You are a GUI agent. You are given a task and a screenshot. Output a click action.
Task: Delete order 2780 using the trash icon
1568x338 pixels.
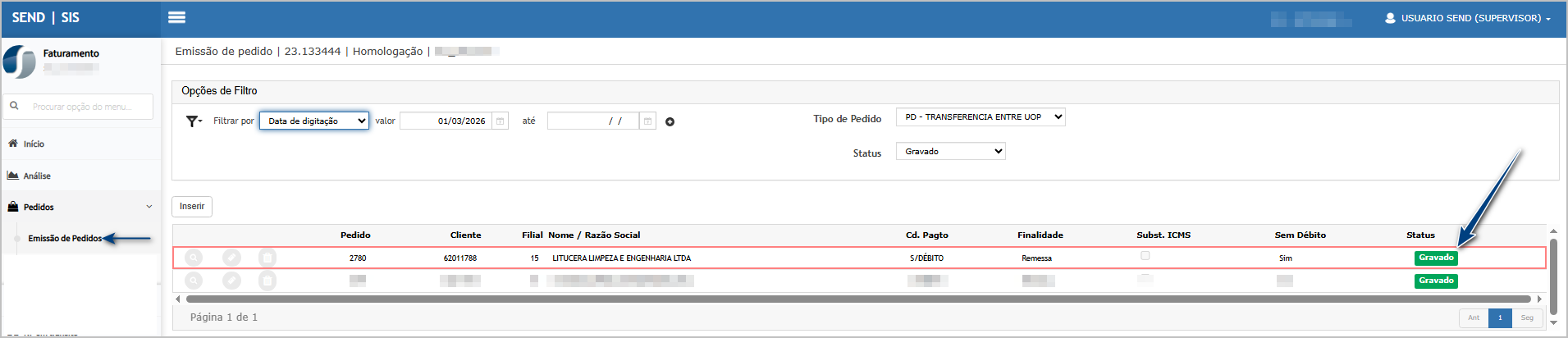click(x=267, y=258)
